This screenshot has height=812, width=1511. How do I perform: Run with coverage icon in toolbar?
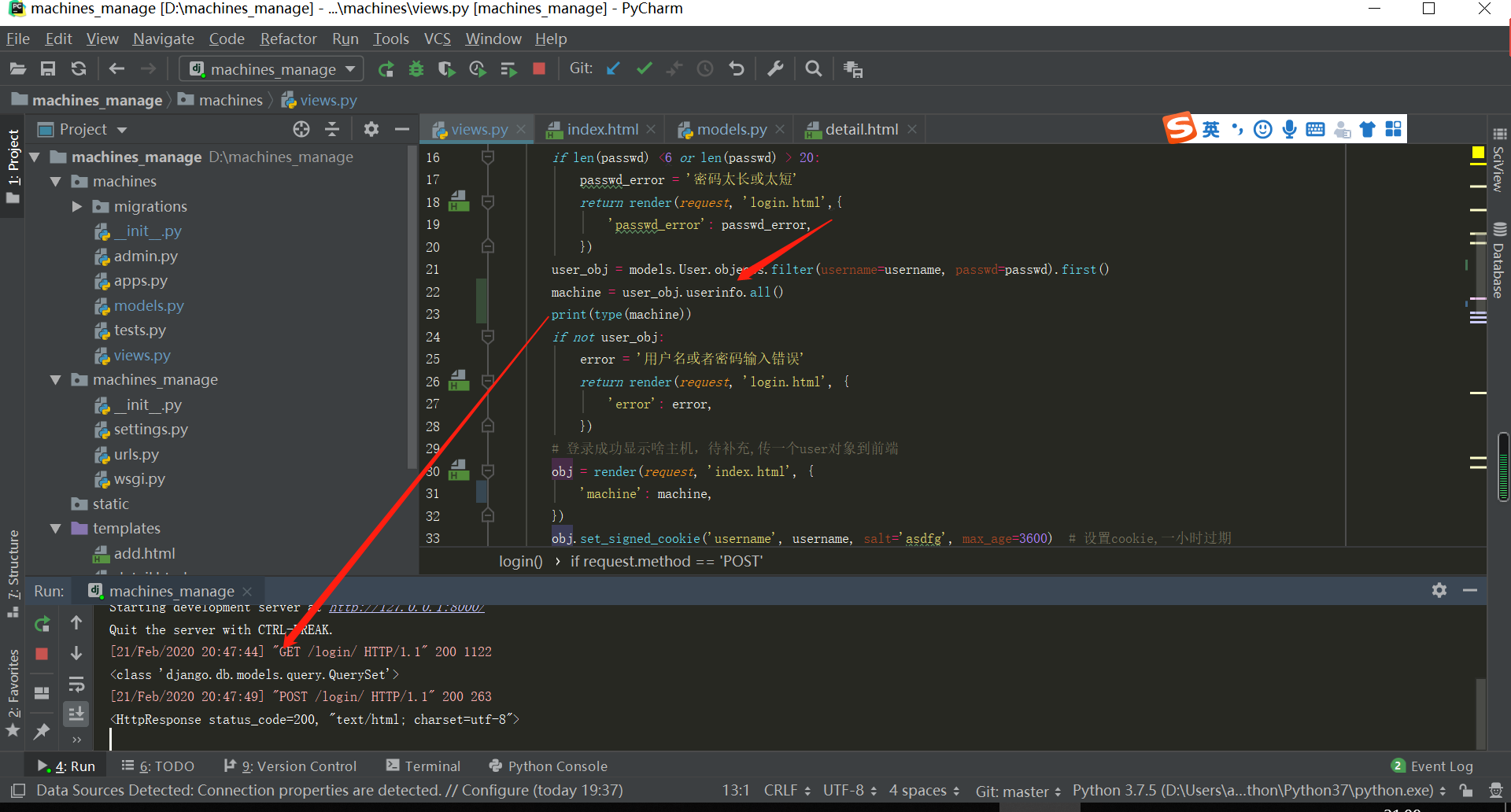click(447, 69)
